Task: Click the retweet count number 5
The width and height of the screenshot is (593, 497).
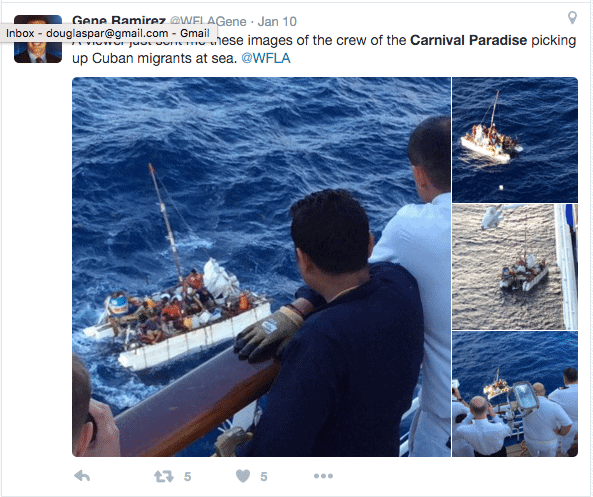Action: (x=188, y=477)
